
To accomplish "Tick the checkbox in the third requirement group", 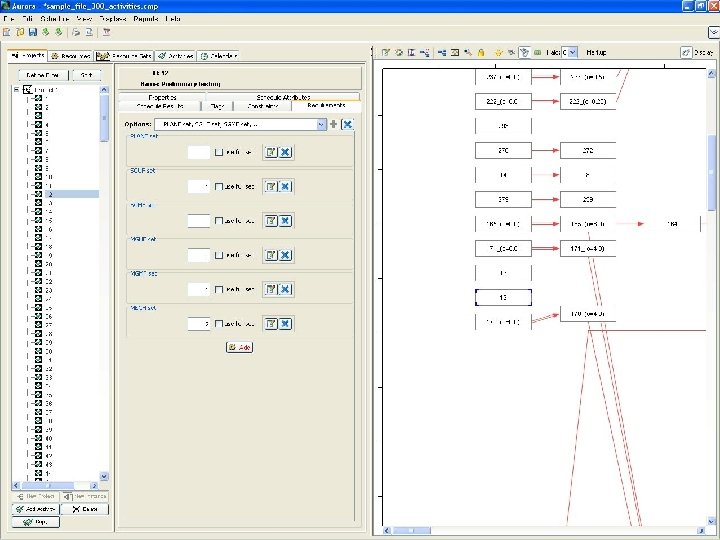I will coord(219,221).
